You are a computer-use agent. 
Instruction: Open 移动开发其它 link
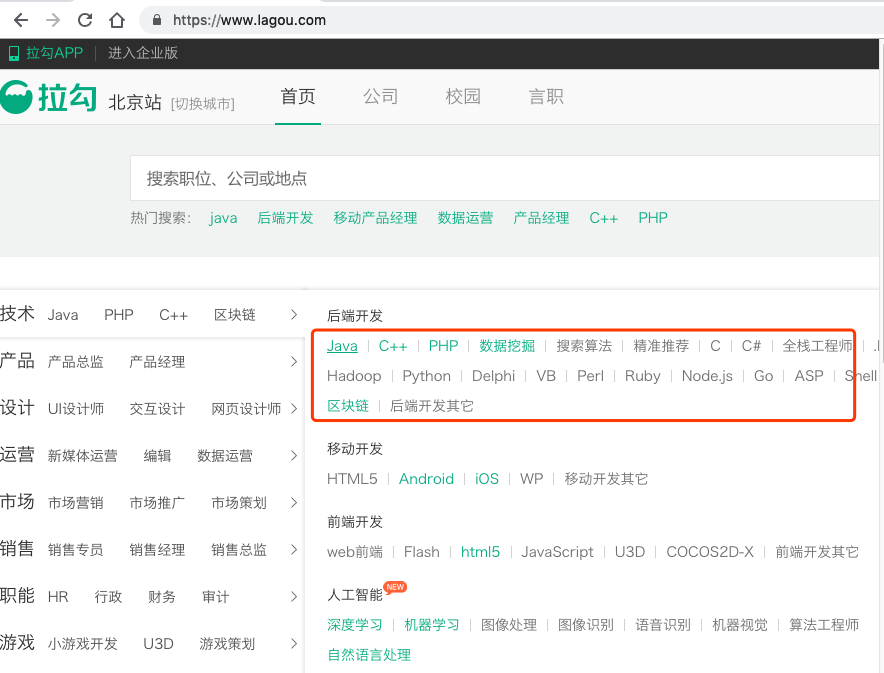click(606, 479)
